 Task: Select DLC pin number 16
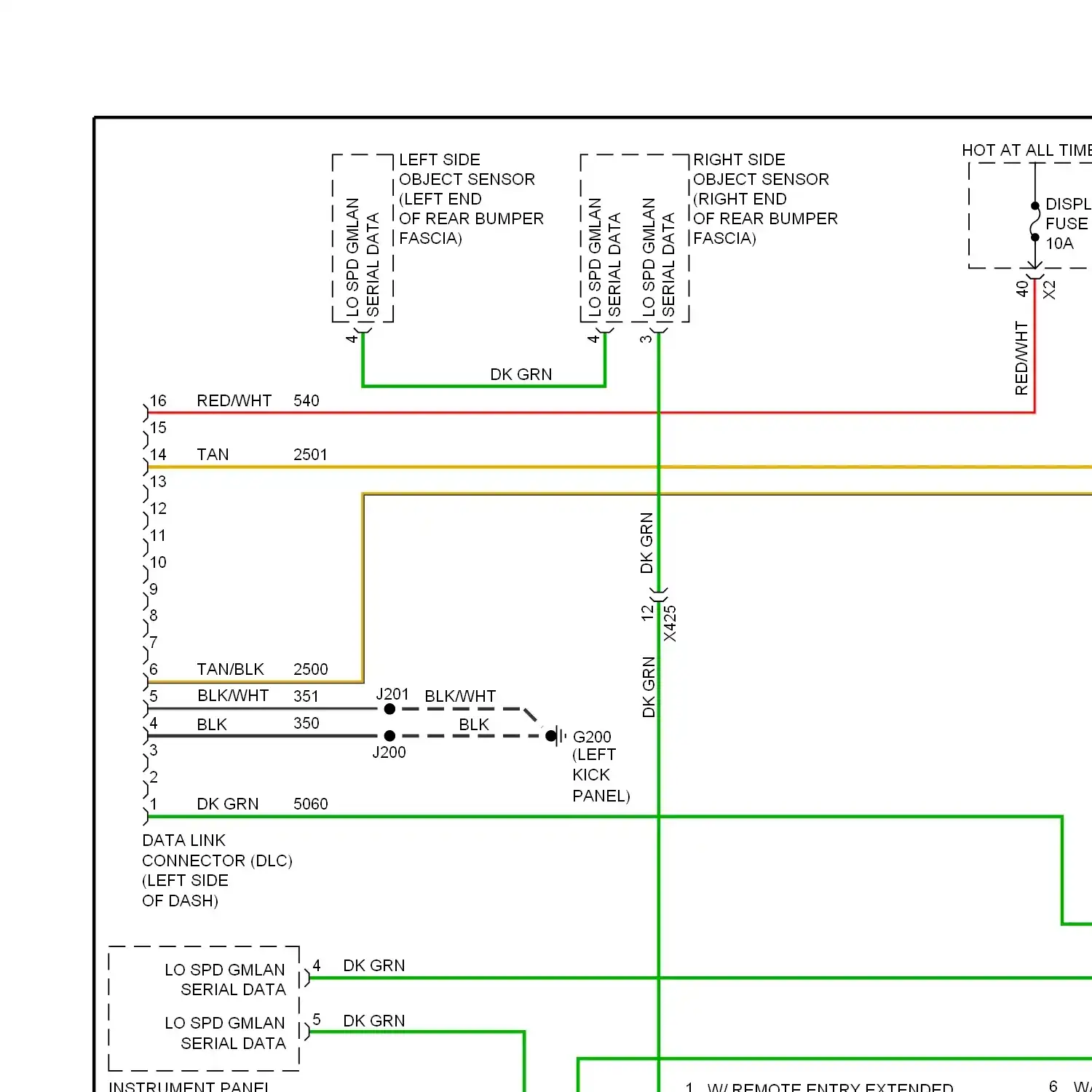coord(158,401)
